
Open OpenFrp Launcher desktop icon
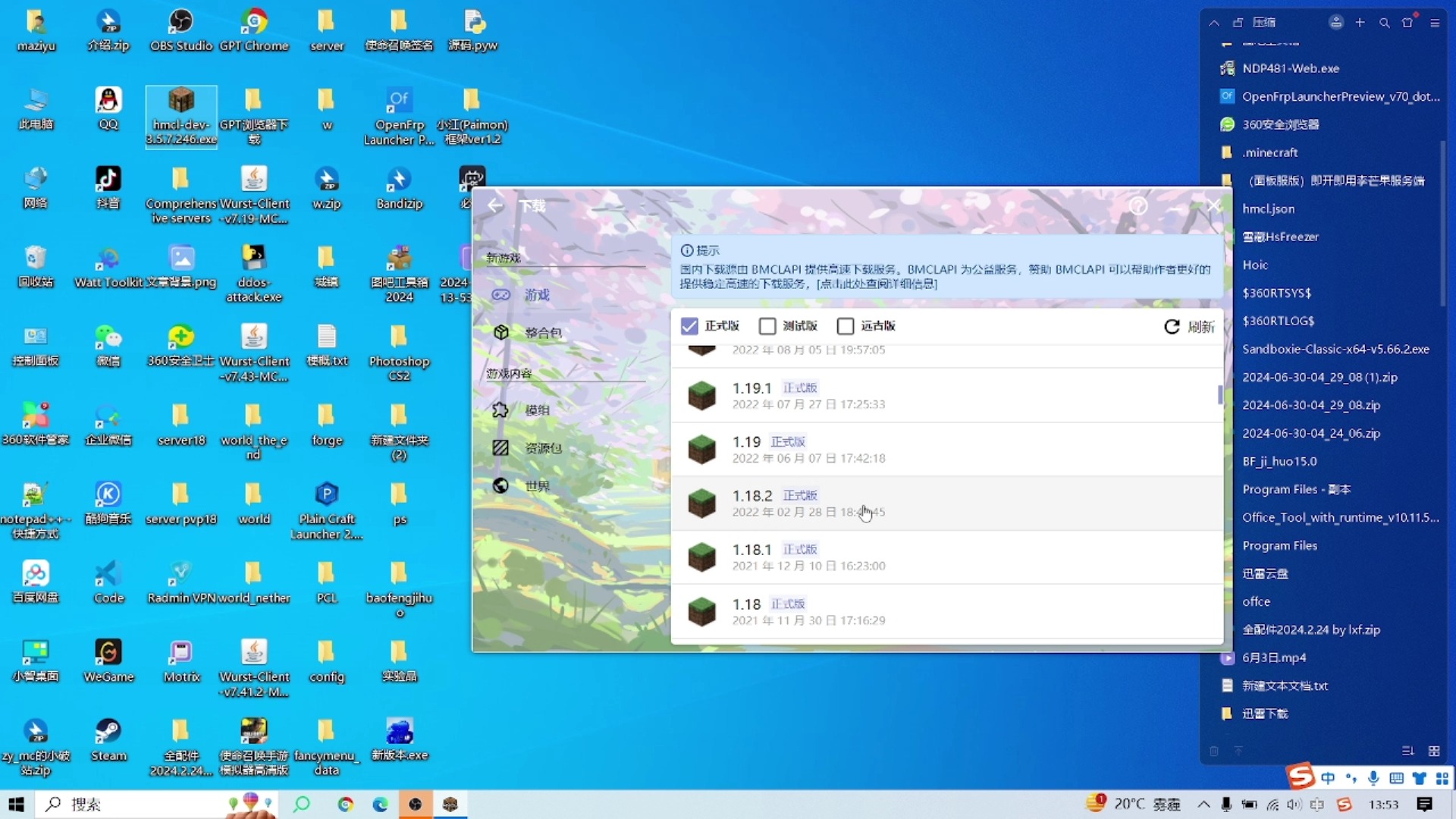pyautogui.click(x=400, y=116)
